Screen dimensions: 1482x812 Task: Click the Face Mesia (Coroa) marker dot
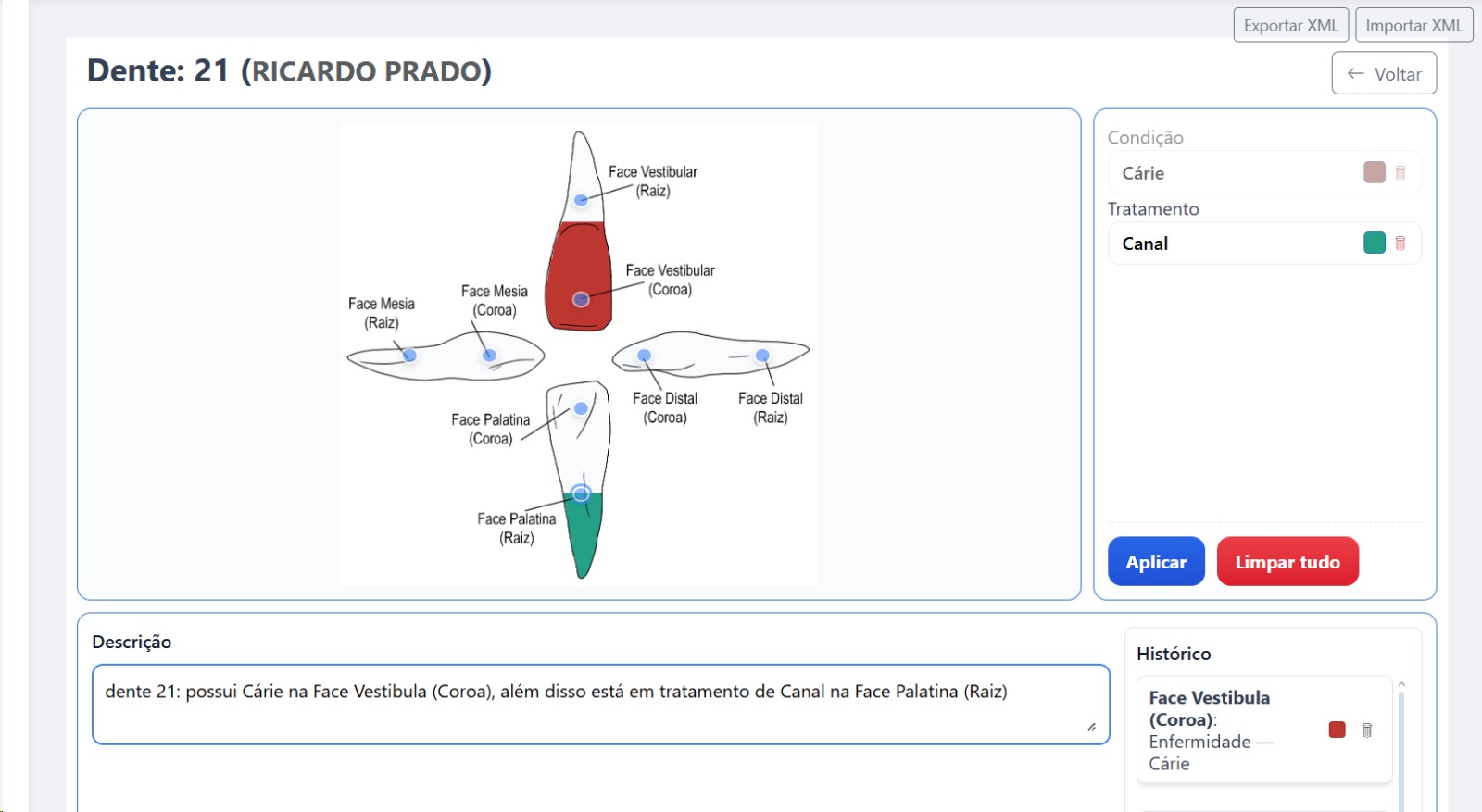coord(489,356)
